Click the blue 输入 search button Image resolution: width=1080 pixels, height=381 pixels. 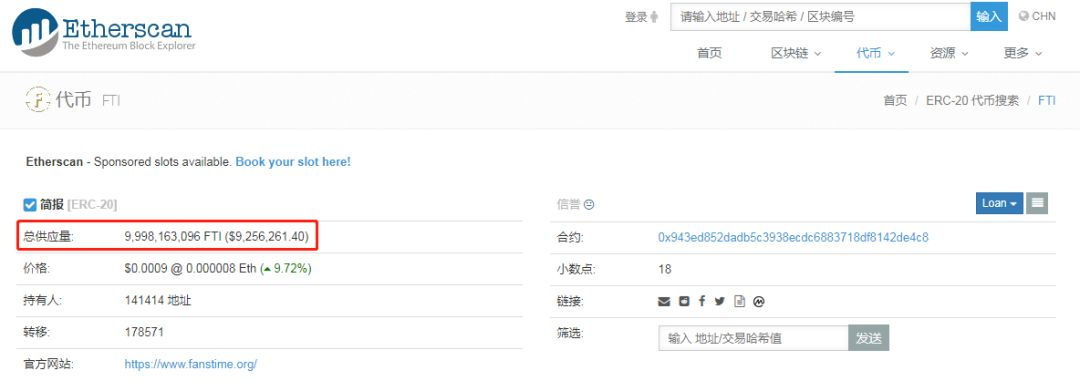point(989,17)
